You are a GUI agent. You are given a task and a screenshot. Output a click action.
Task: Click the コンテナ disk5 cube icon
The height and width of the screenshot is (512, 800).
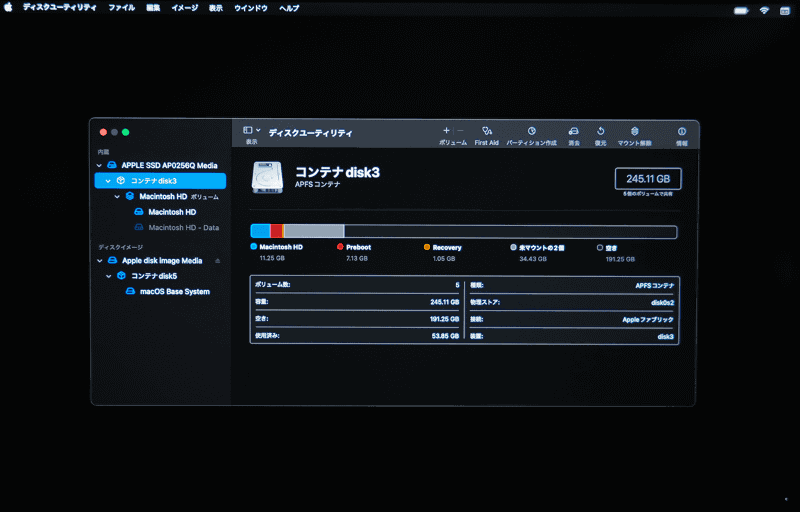pos(121,275)
